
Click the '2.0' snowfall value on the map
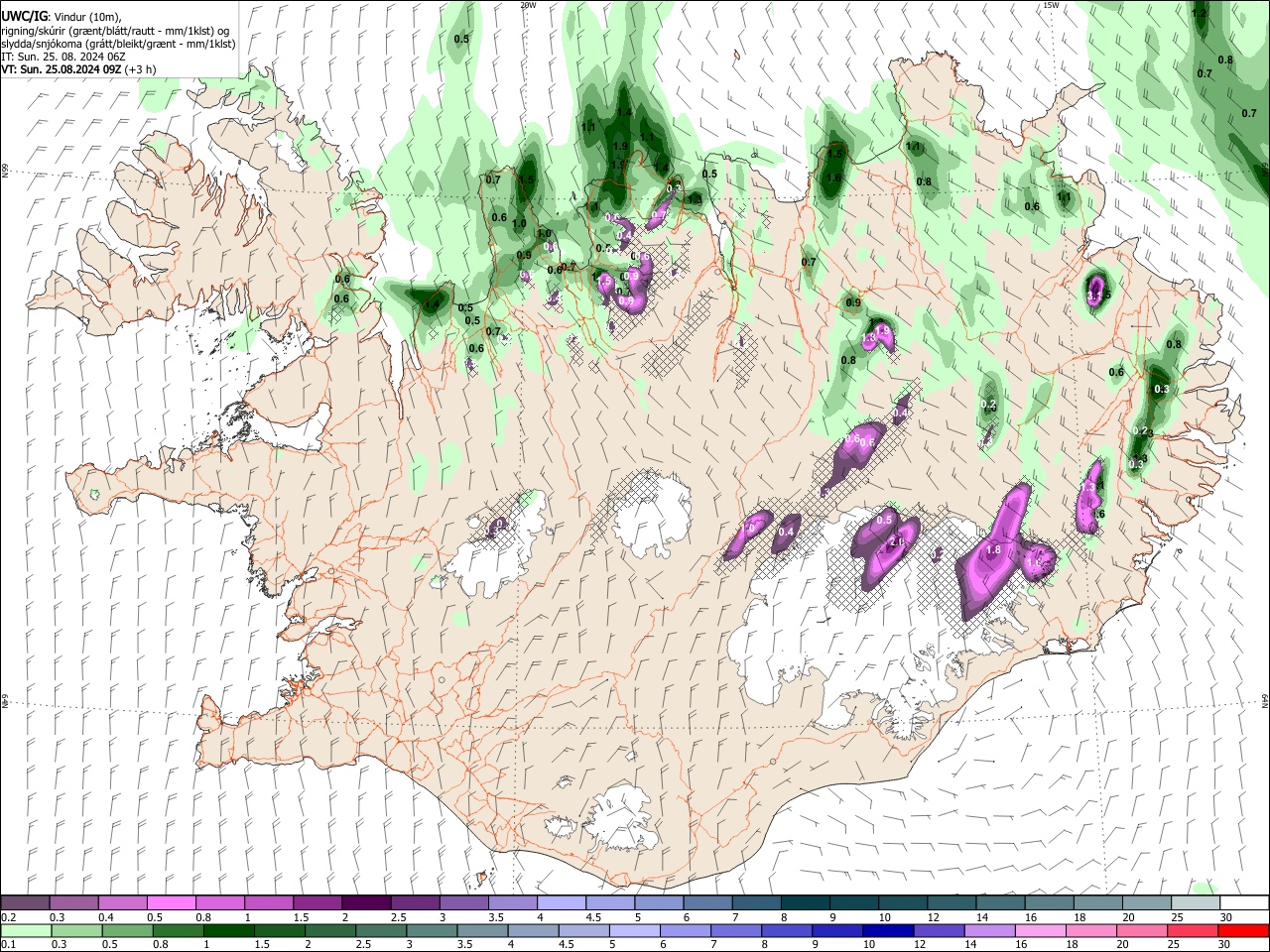[897, 542]
